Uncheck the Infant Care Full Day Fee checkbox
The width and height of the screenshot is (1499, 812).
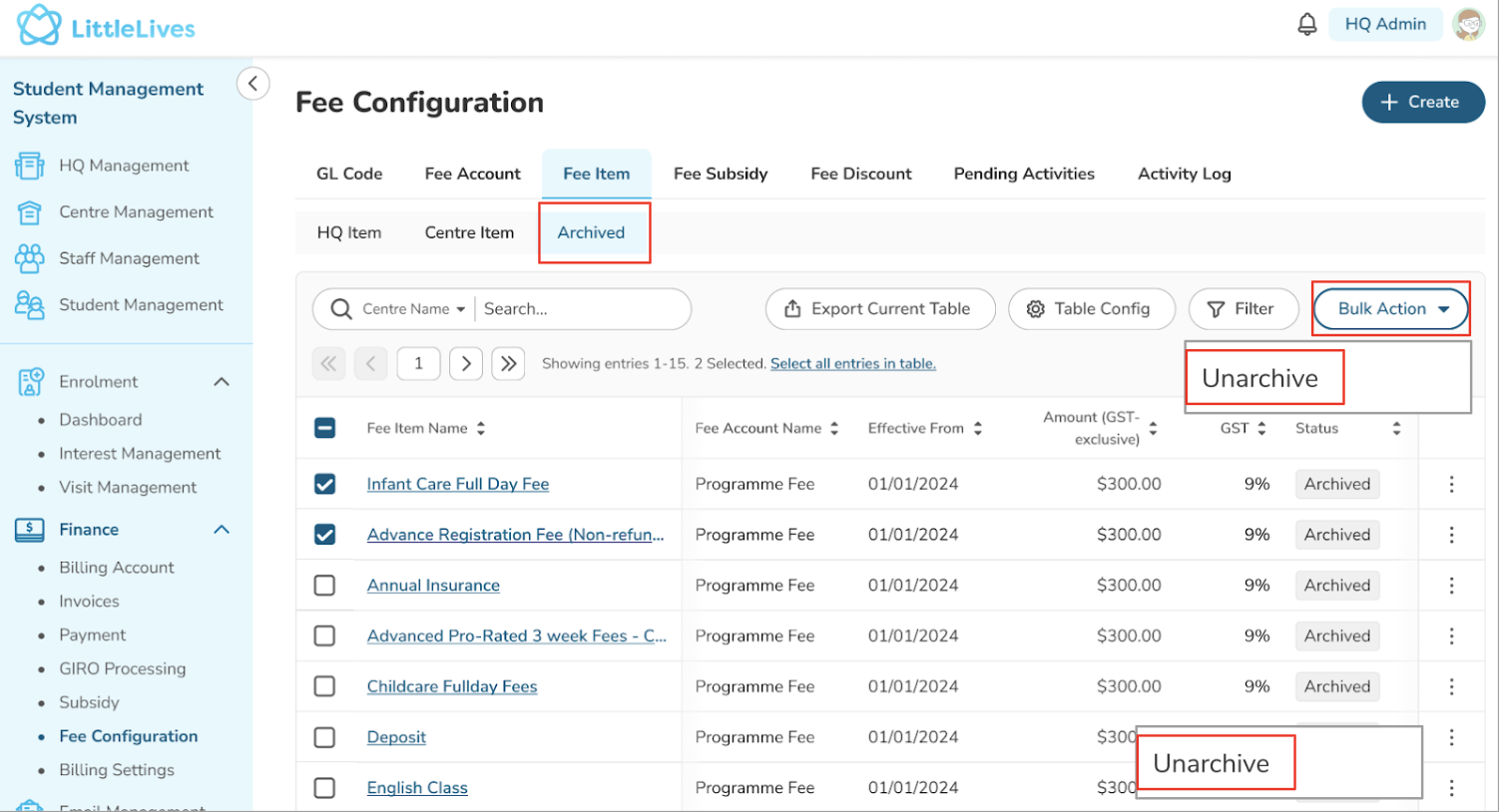click(x=324, y=484)
